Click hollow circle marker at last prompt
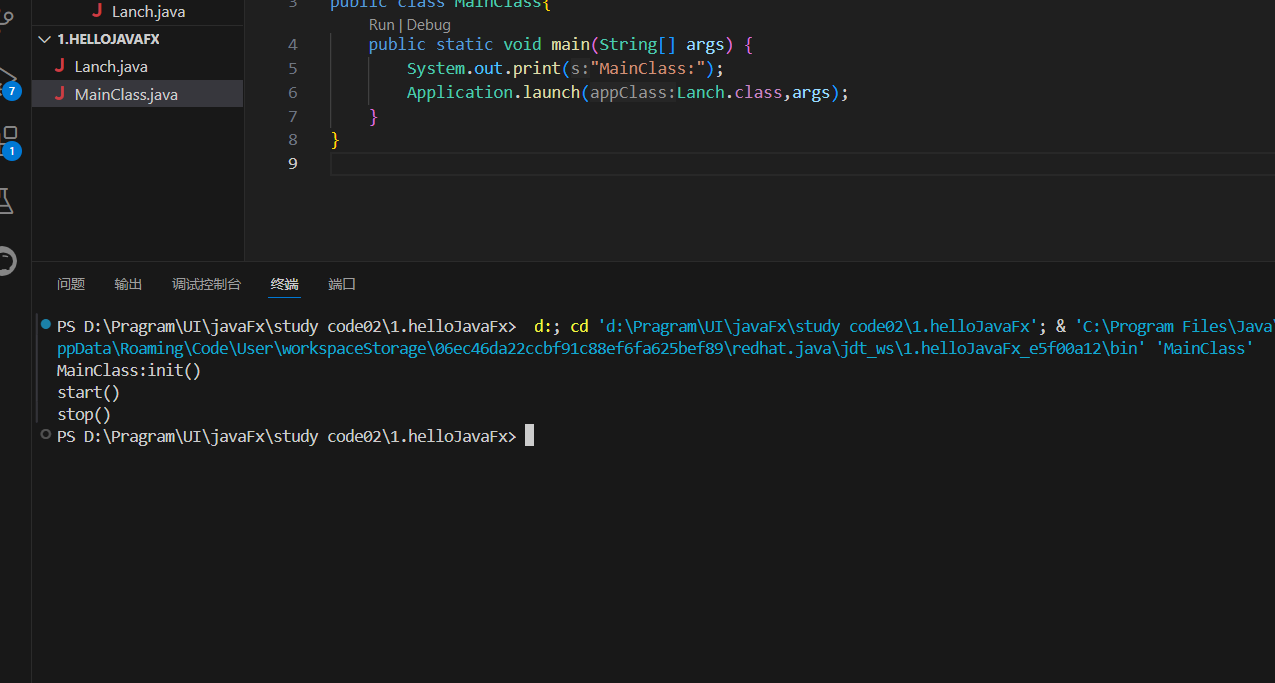 (x=45, y=435)
